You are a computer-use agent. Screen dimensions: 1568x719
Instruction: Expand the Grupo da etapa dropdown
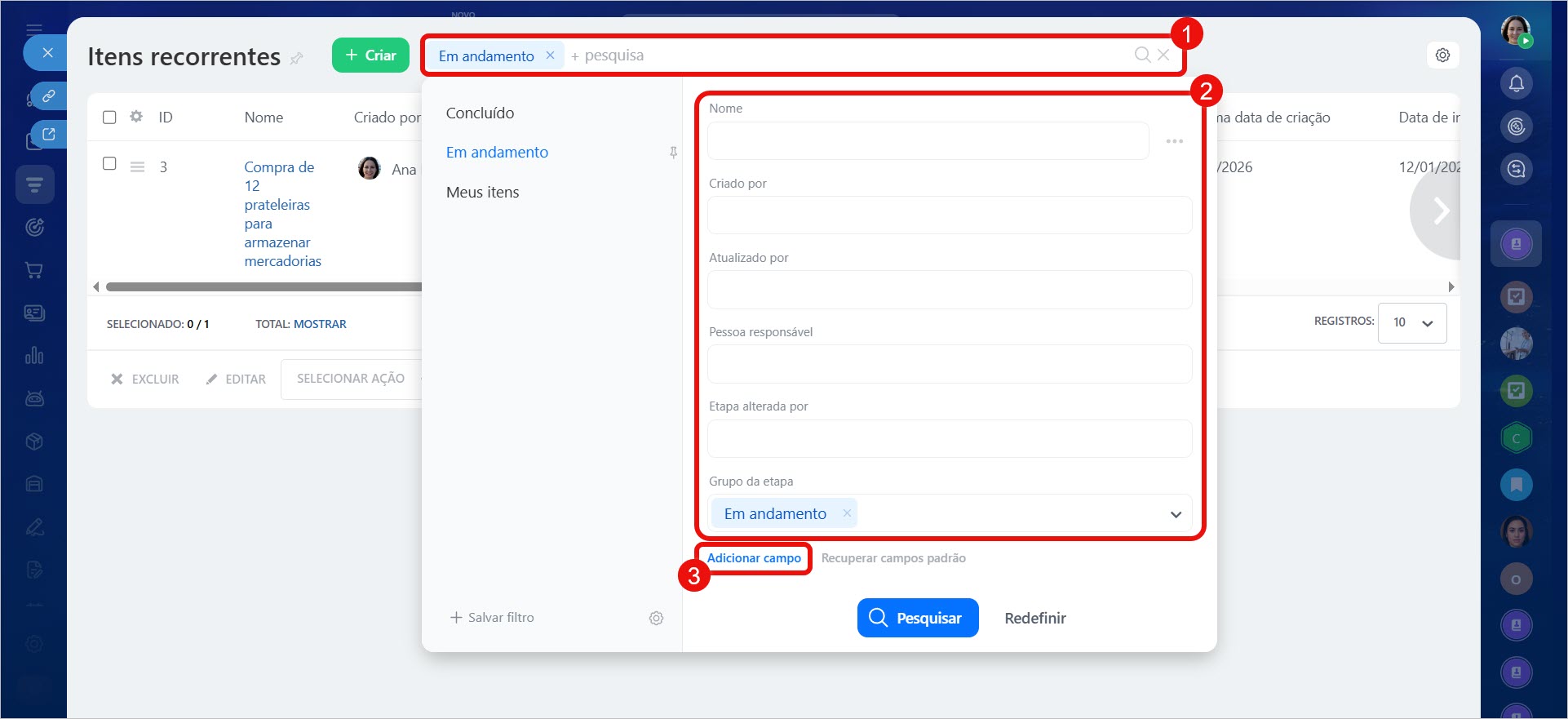1176,514
